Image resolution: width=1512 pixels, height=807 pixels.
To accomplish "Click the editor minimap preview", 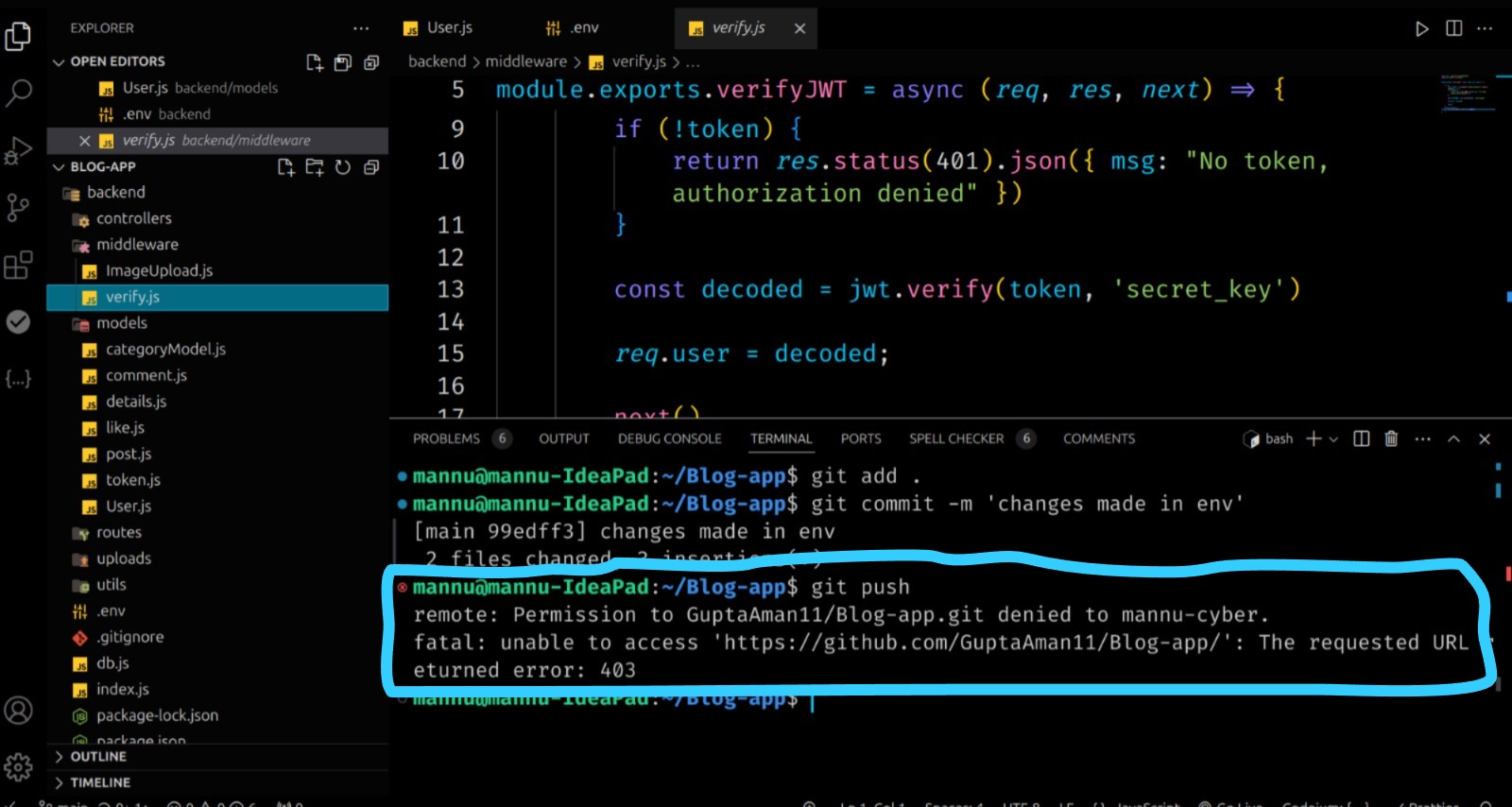I will pos(1468,93).
